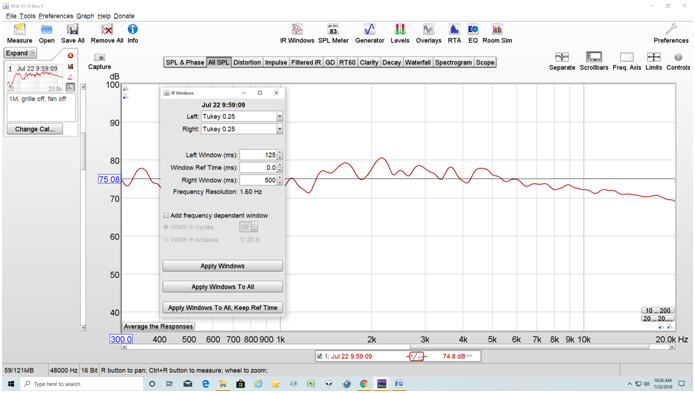Image resolution: width=695 pixels, height=393 pixels.
Task: Open the Preferences menu
Action: click(55, 16)
